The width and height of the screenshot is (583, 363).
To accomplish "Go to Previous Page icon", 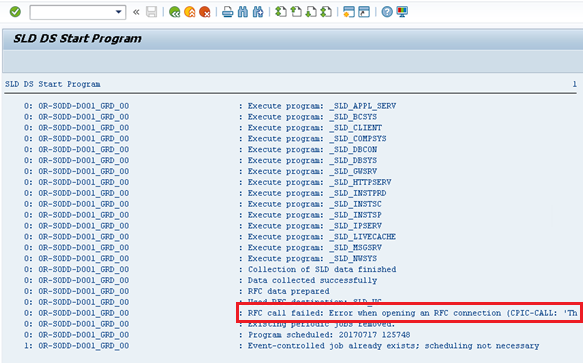I will click(x=296, y=12).
